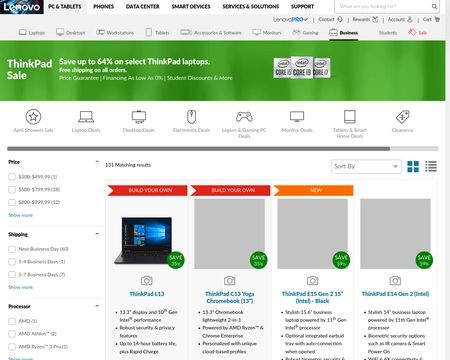Open SUPPORT menu
This screenshot has width=450, height=360.
click(x=302, y=6)
